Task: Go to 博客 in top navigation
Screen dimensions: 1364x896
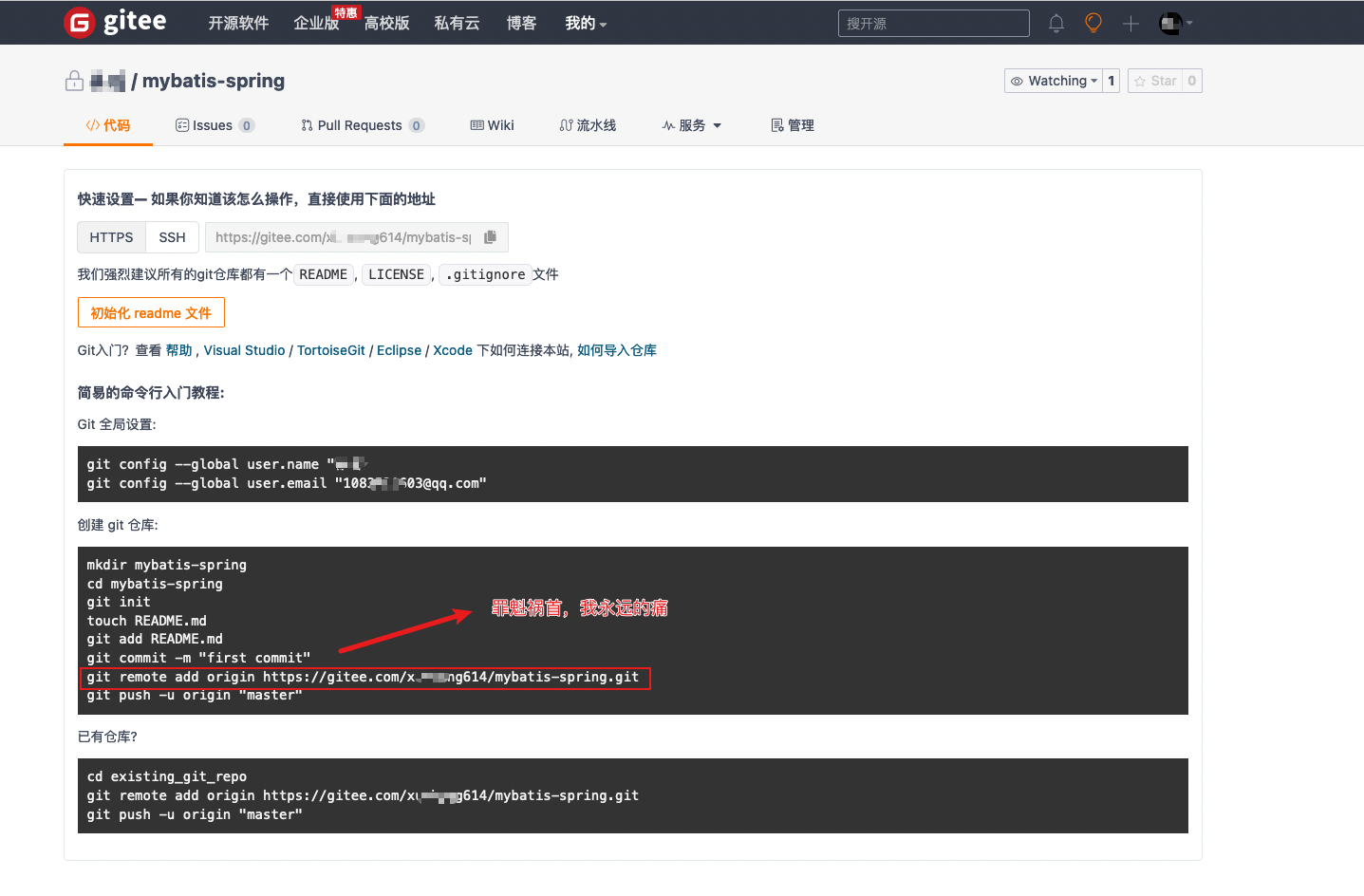Action: [521, 23]
